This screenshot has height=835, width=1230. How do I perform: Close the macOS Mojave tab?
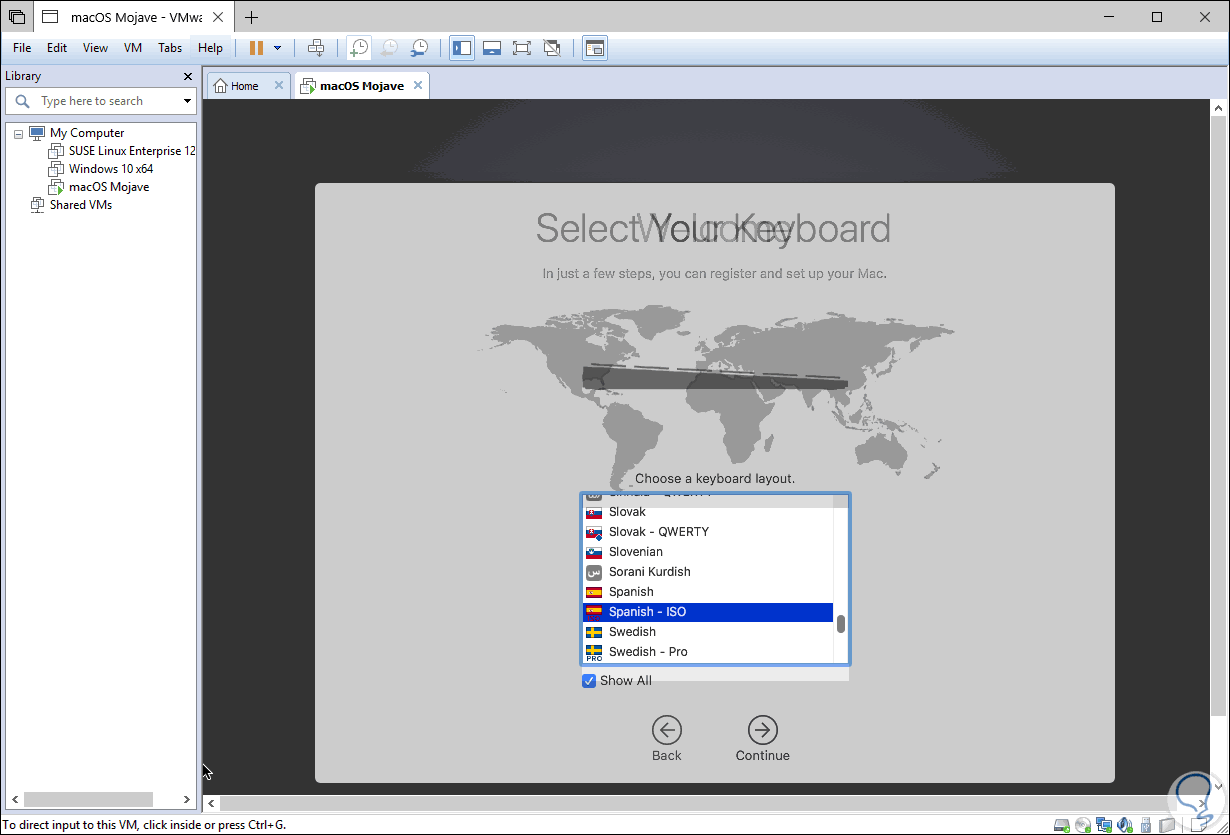(x=418, y=85)
